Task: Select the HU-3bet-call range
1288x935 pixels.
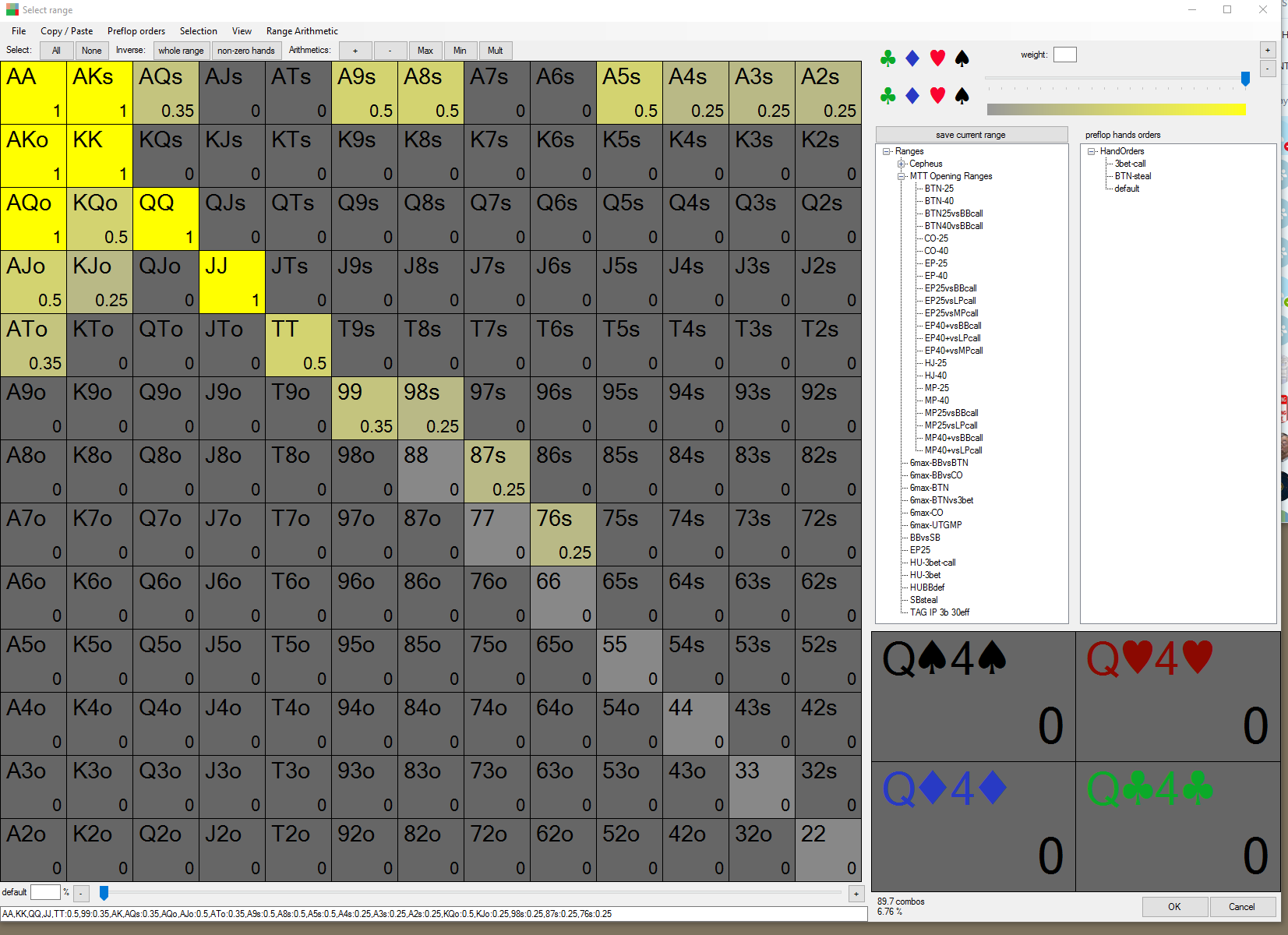Action: pyautogui.click(x=933, y=563)
